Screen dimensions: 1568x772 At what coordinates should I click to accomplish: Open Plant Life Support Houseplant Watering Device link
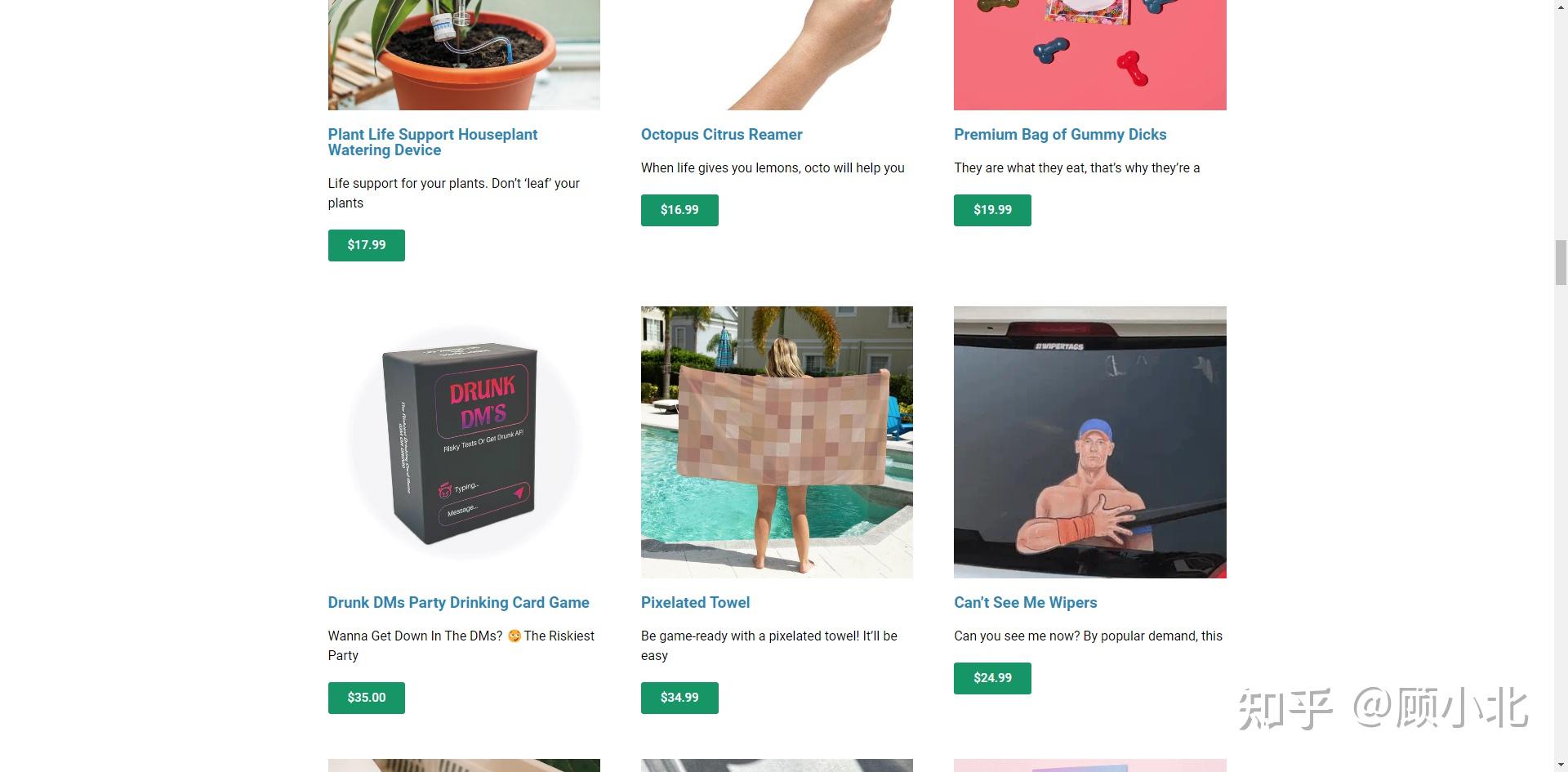[x=433, y=142]
